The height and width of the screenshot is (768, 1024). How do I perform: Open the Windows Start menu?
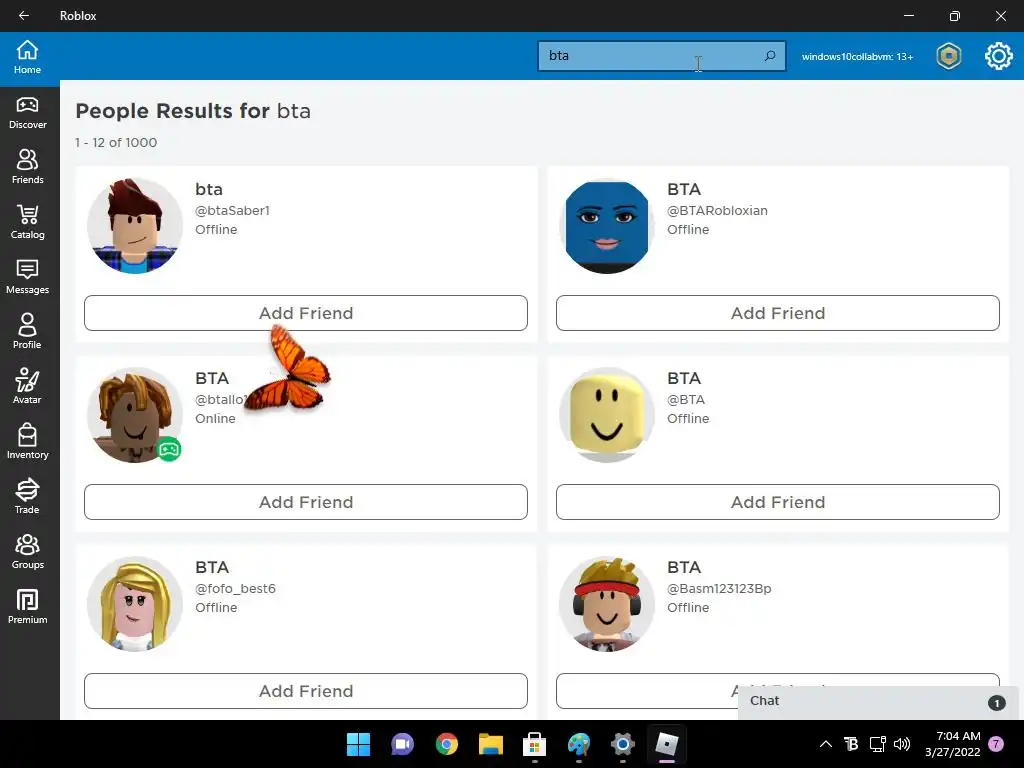pyautogui.click(x=359, y=744)
